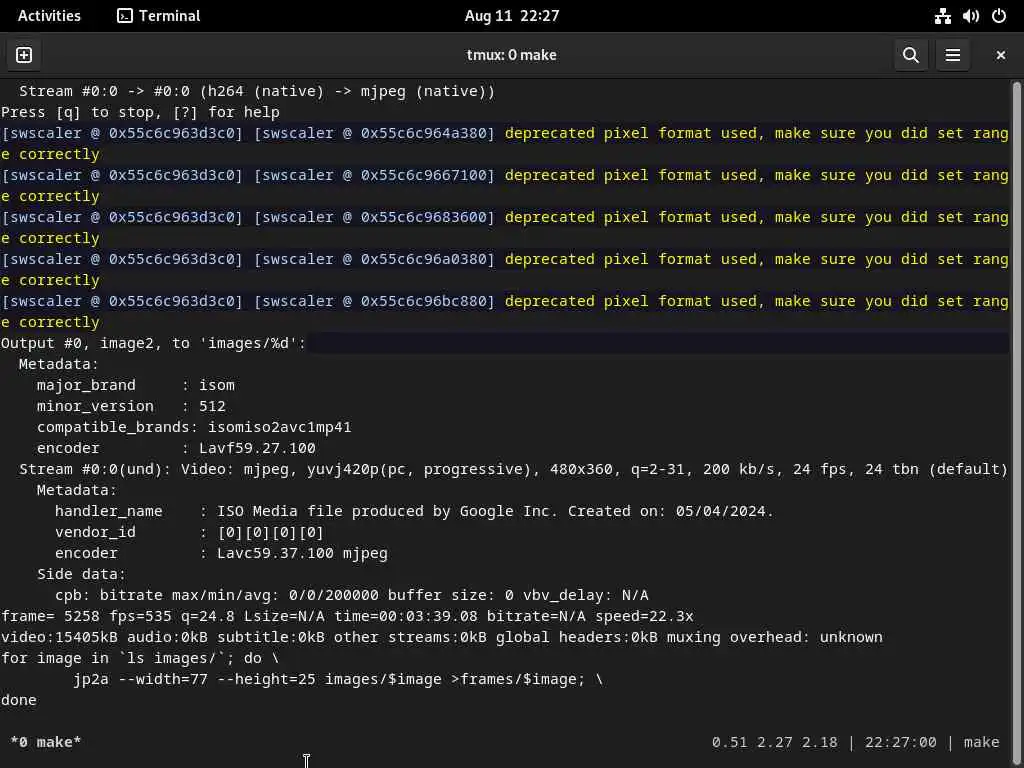Click the network status icon
The width and height of the screenshot is (1024, 768).
tap(942, 16)
